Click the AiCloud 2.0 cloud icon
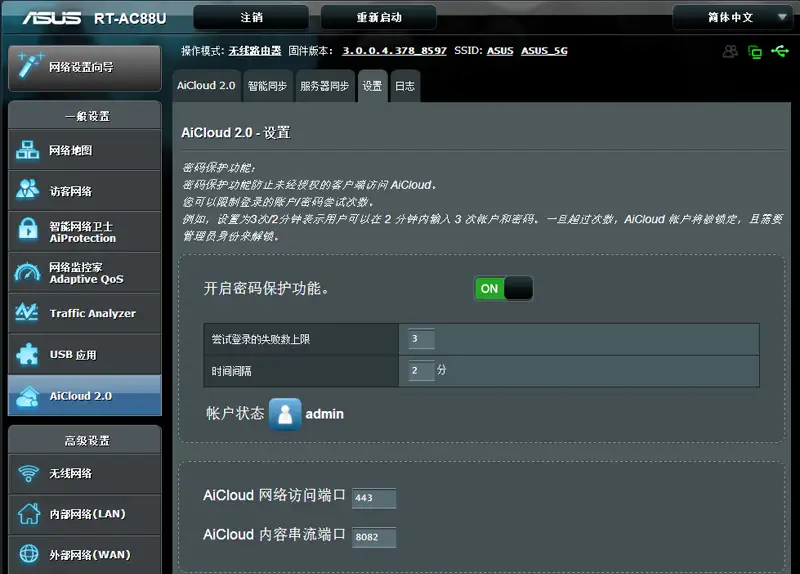 28,396
